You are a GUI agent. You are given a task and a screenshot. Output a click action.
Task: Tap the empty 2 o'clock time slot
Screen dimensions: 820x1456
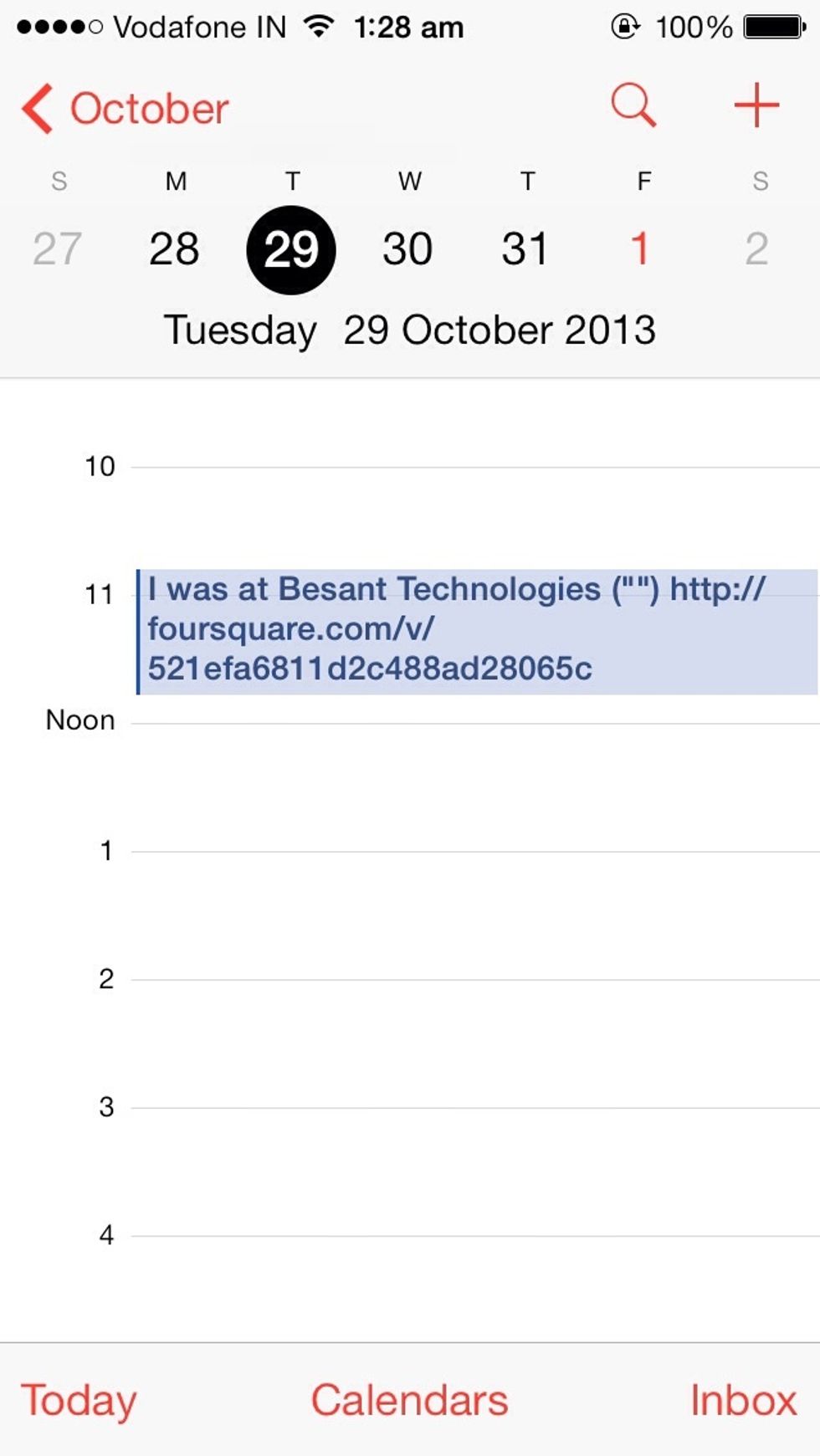pos(475,1043)
